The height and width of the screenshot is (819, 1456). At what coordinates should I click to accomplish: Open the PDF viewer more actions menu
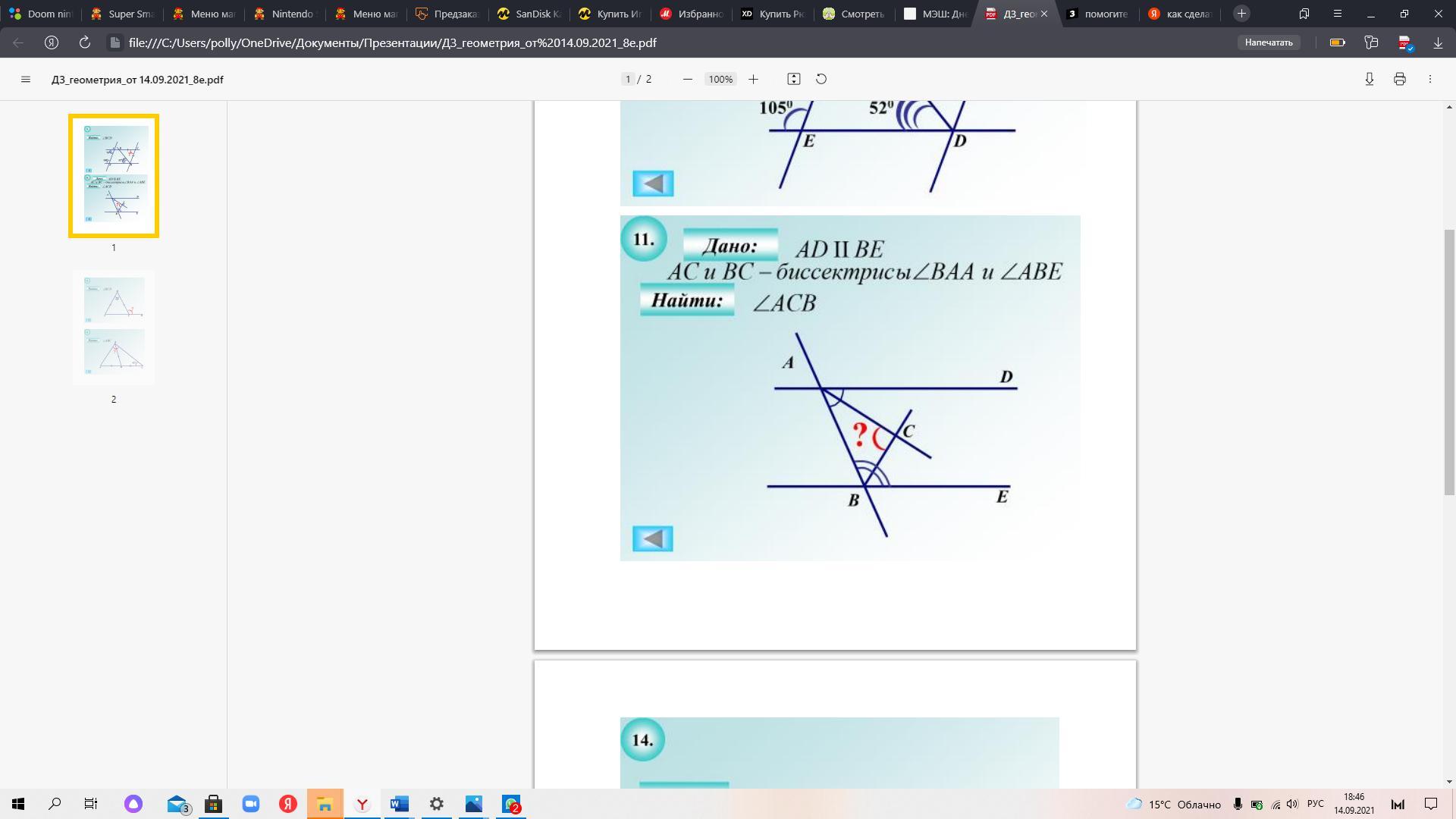(1429, 80)
